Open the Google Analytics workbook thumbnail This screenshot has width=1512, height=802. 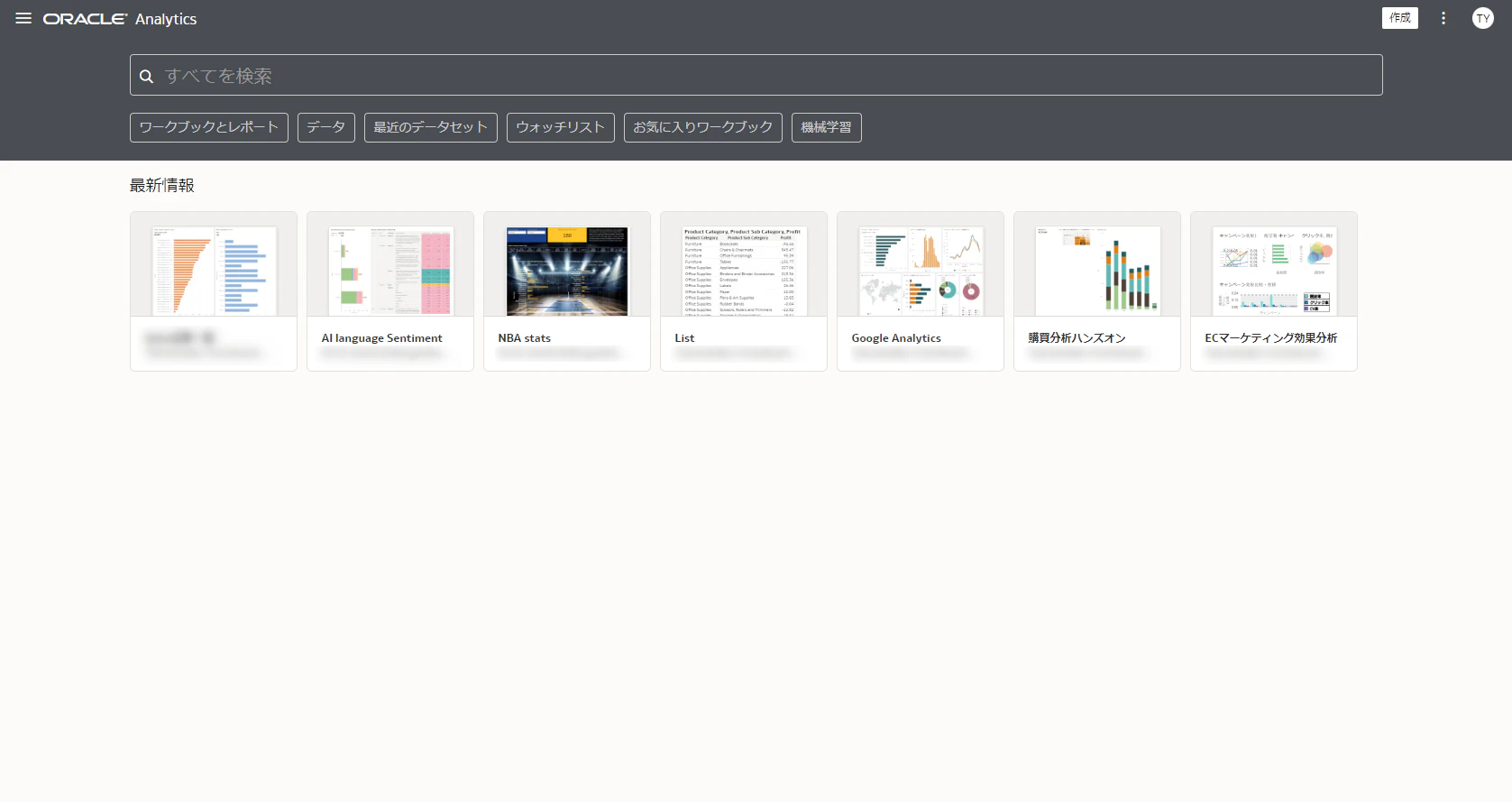tap(921, 271)
